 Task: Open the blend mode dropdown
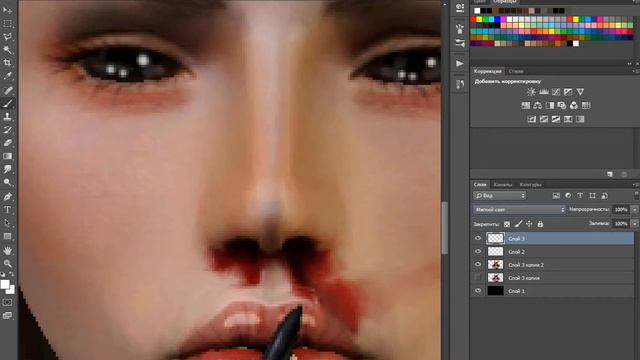[x=519, y=209]
